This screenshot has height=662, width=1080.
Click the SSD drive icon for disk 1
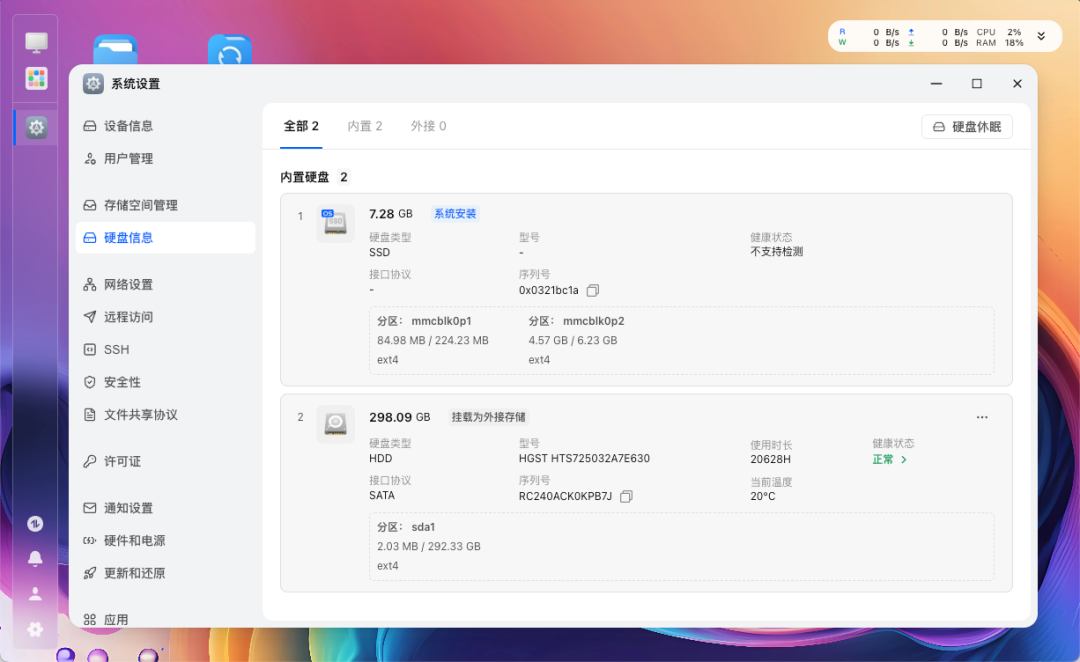click(335, 223)
